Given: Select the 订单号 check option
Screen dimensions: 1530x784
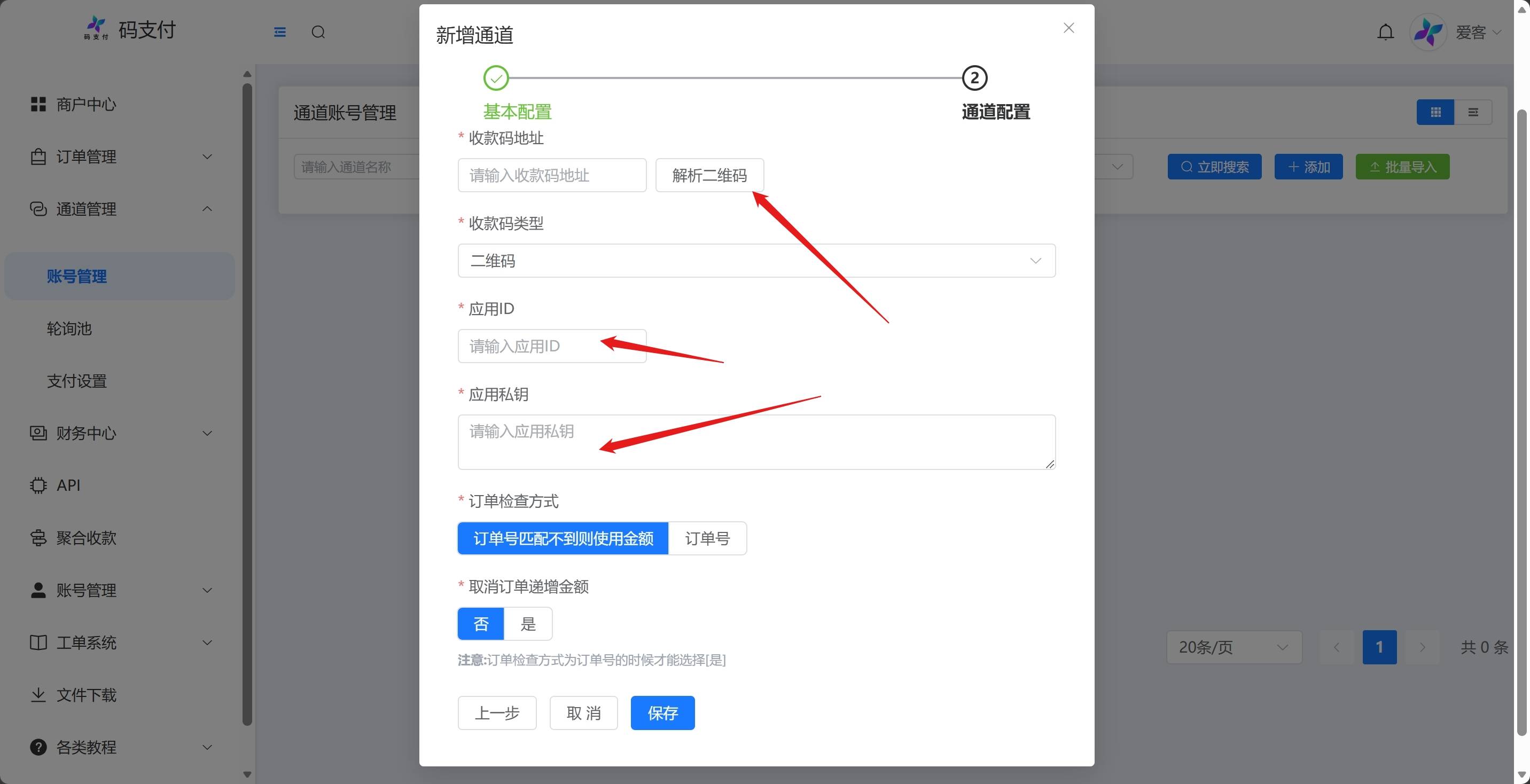Looking at the screenshot, I should point(707,538).
